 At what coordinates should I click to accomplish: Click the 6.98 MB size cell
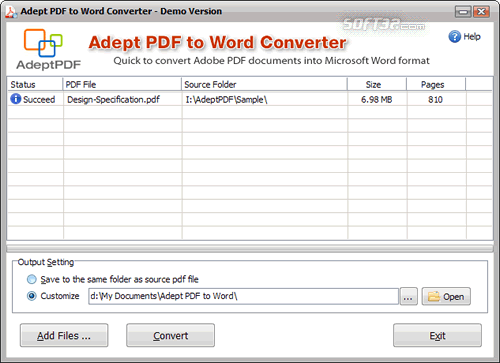377,99
